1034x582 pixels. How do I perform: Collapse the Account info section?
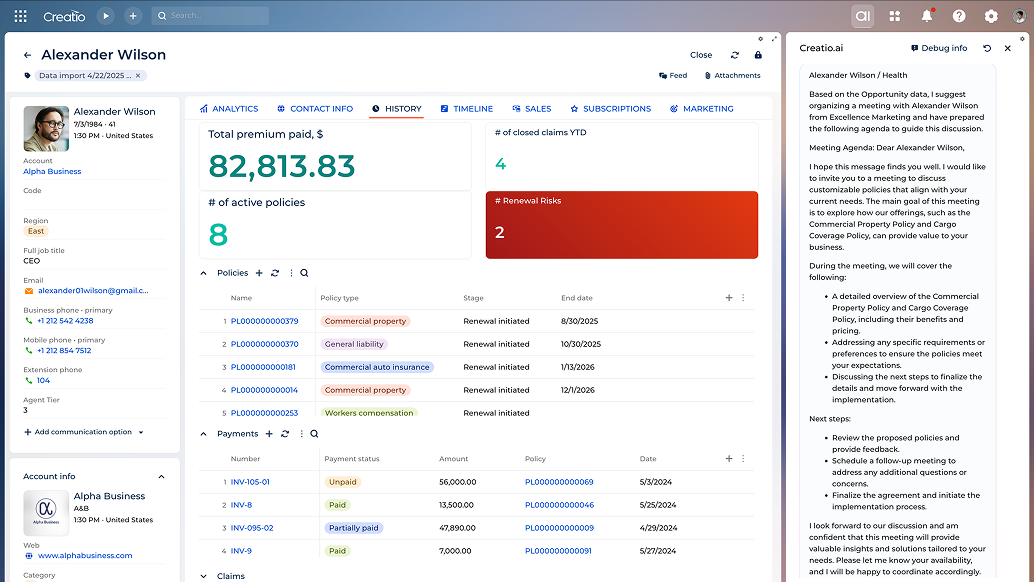click(x=162, y=477)
